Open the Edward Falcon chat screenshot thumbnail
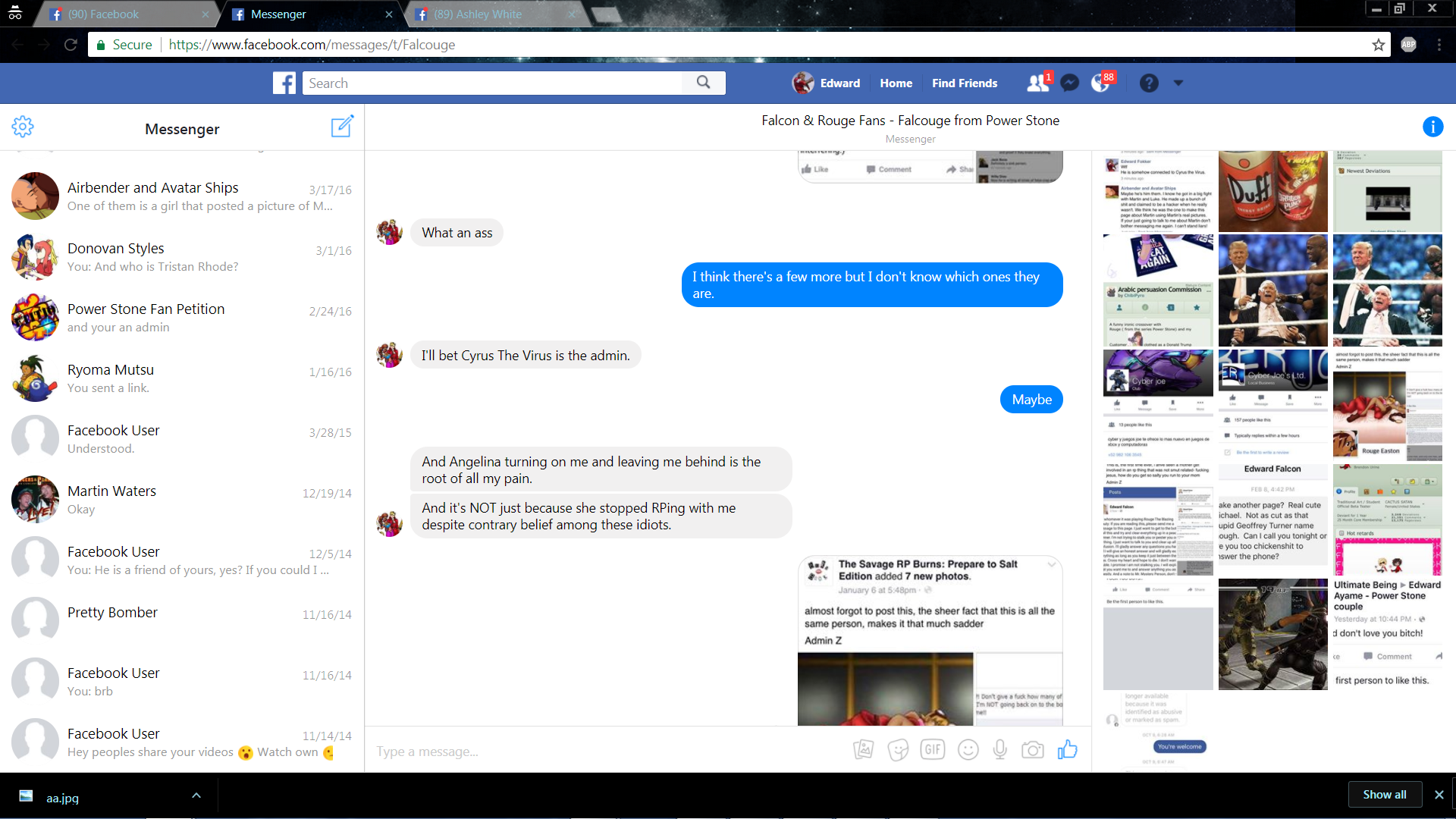 coord(1272,519)
